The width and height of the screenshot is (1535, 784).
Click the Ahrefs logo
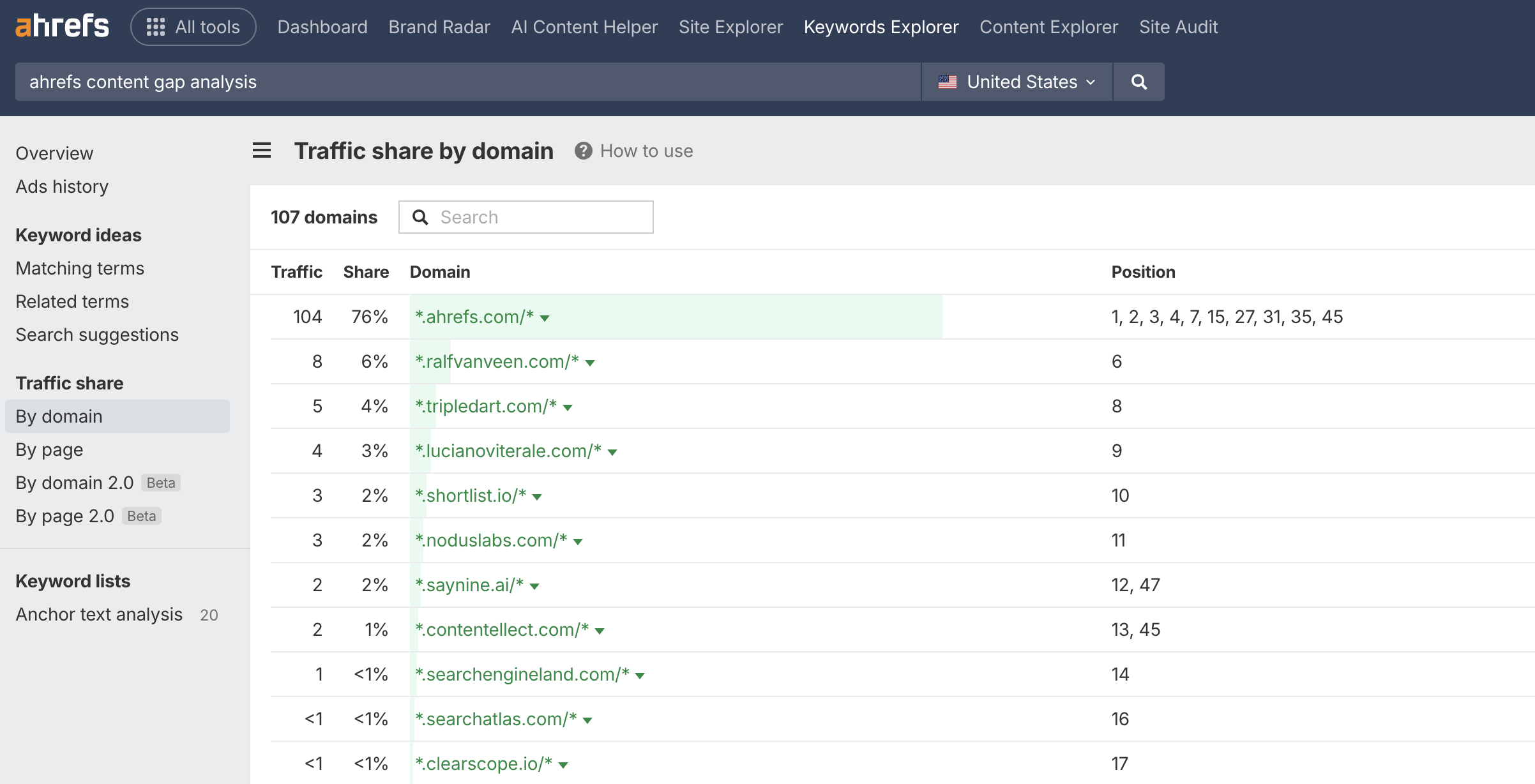point(62,26)
